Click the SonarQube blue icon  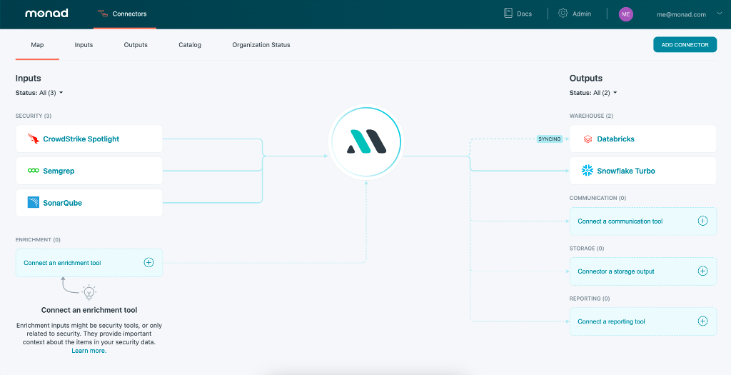33,203
